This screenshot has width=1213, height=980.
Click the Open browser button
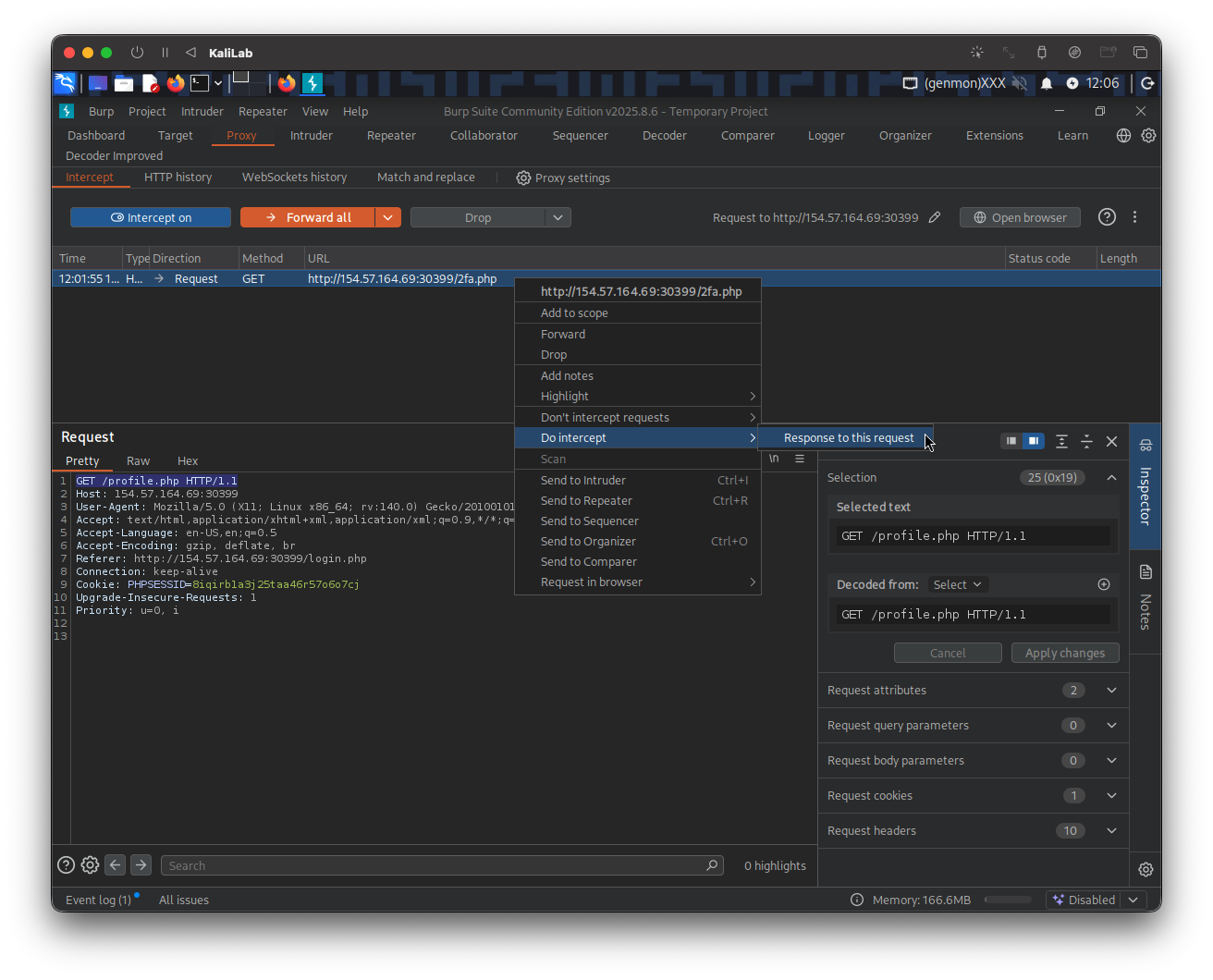[1020, 217]
